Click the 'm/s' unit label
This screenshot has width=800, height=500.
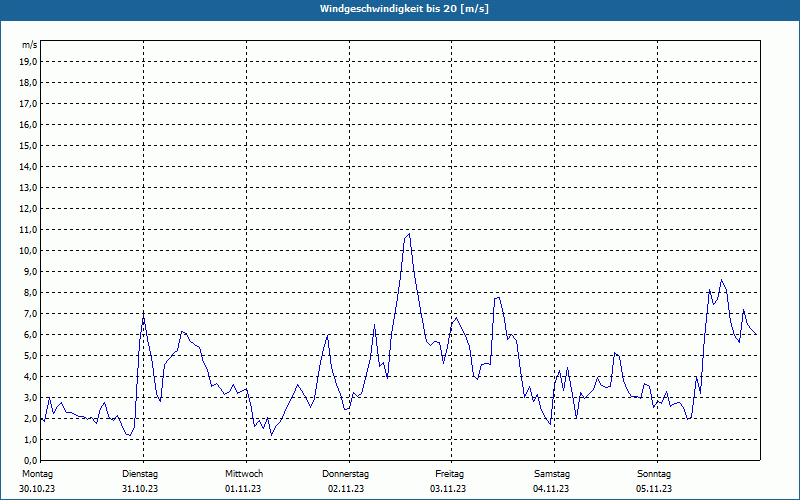coord(29,45)
